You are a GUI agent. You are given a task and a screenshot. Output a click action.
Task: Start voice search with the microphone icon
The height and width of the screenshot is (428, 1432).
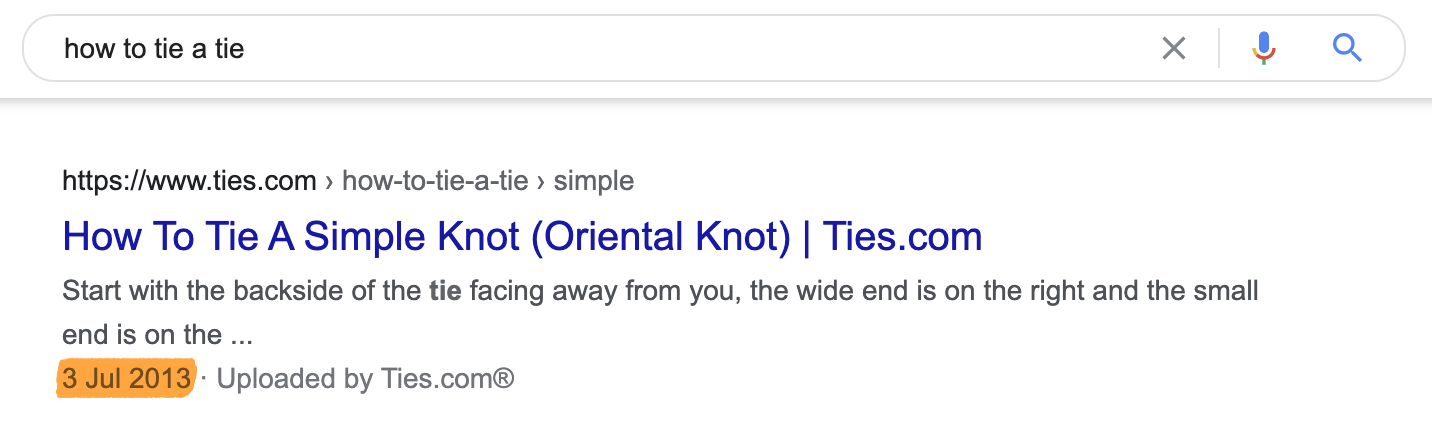point(1264,48)
